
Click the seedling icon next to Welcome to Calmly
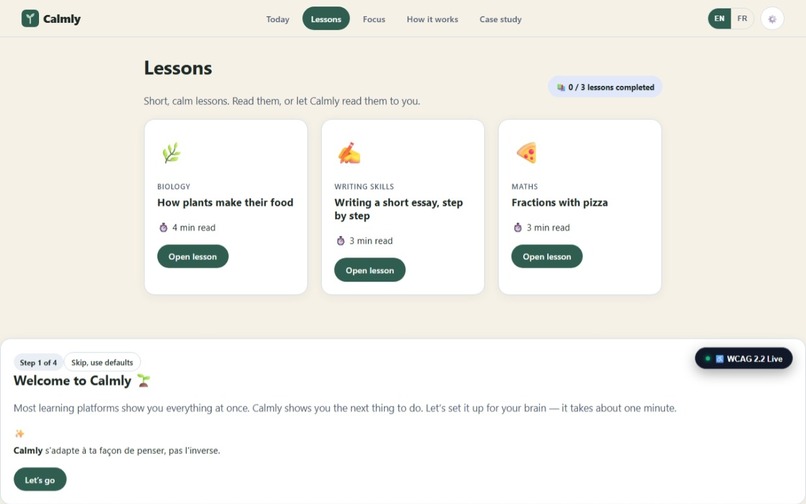coord(143,381)
